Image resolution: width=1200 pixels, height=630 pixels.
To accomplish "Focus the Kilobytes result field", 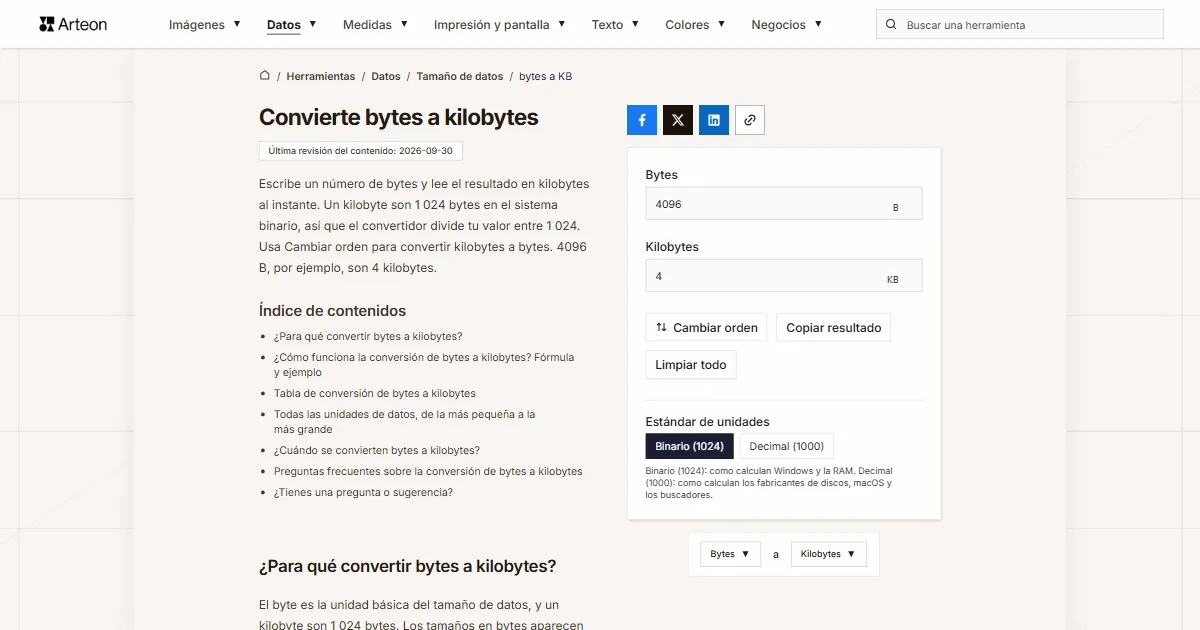I will tap(784, 276).
